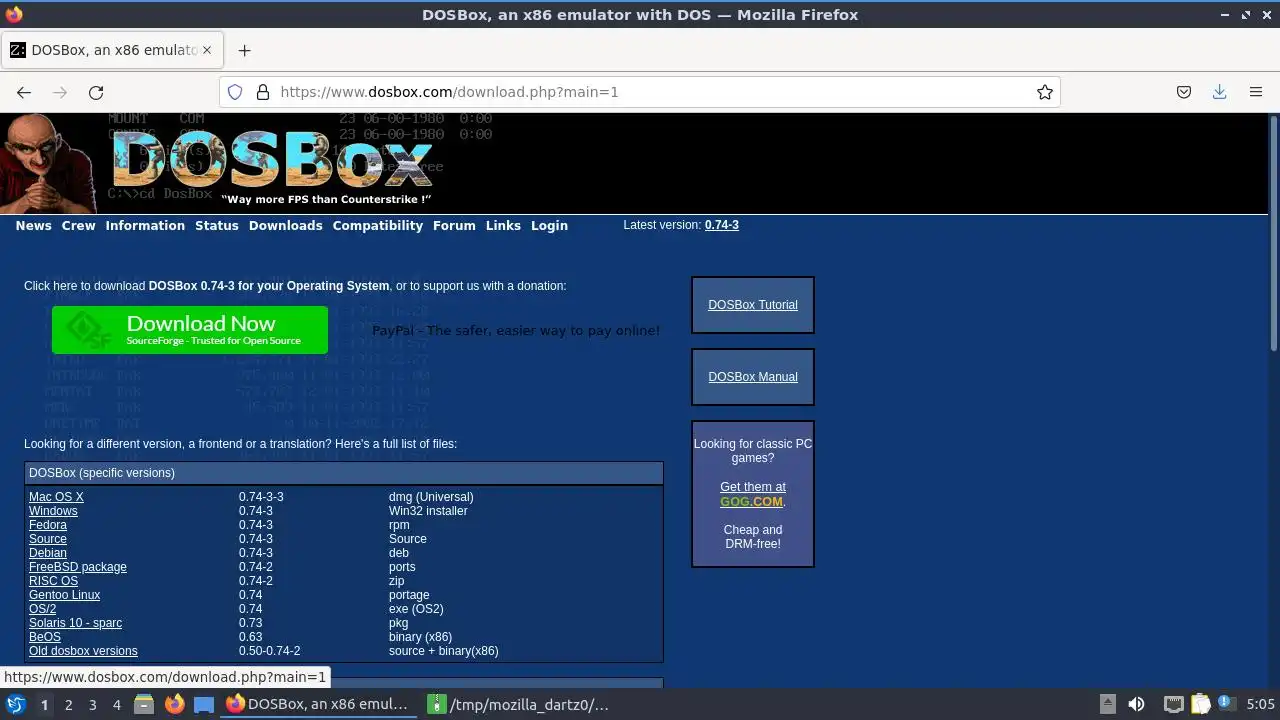Open the FreeBSD package link

[78, 567]
